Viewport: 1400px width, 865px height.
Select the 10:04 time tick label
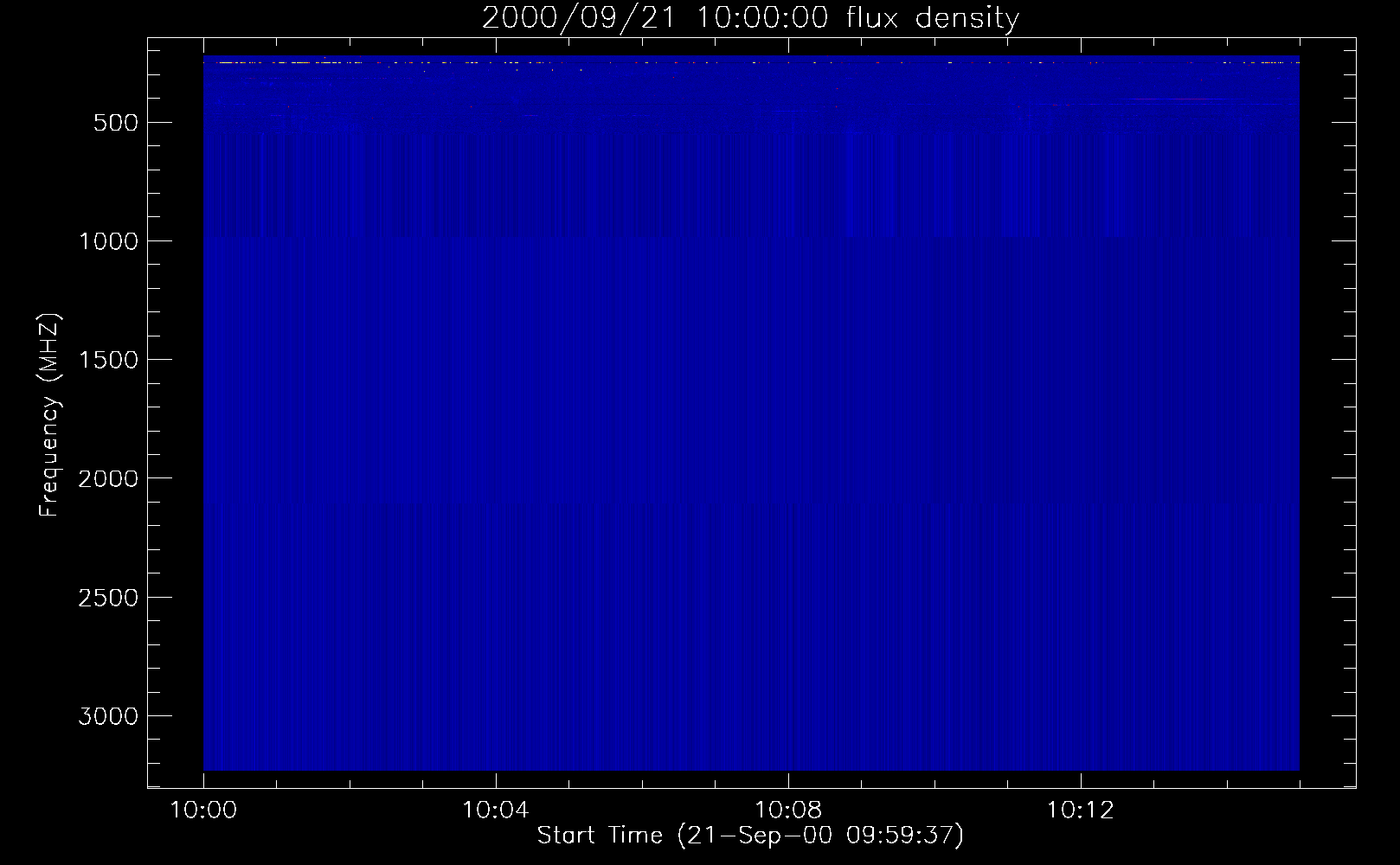496,811
